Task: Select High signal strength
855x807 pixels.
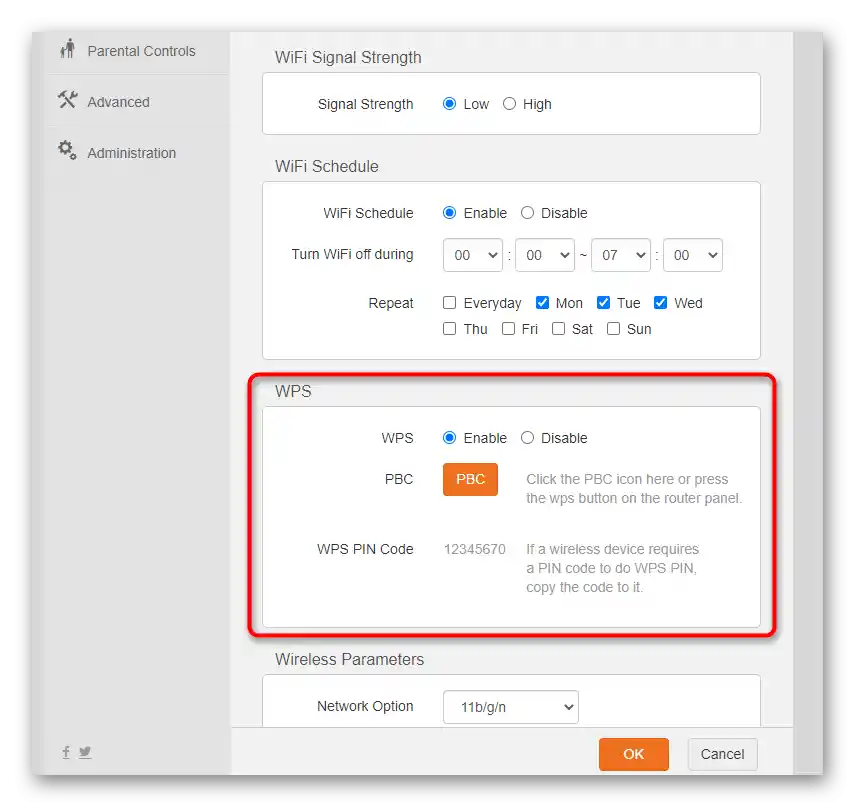Action: (x=509, y=104)
